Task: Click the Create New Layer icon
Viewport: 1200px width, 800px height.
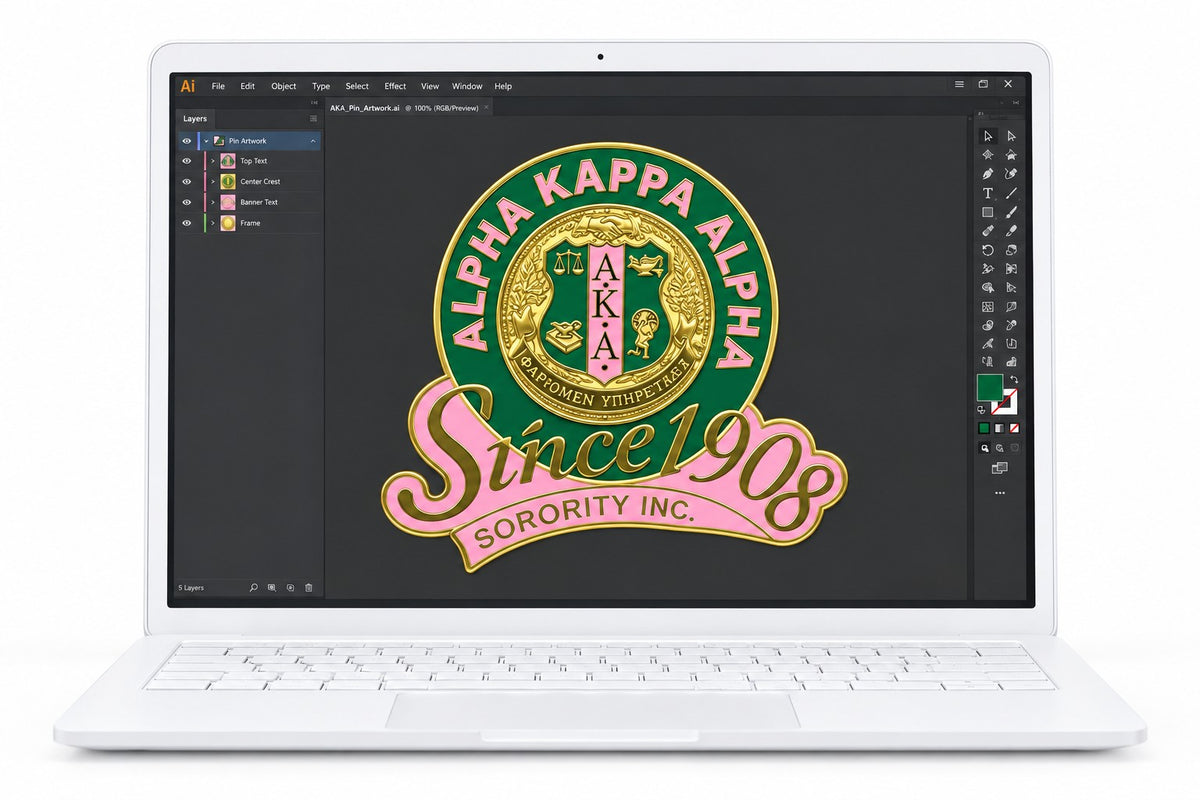Action: pyautogui.click(x=290, y=588)
